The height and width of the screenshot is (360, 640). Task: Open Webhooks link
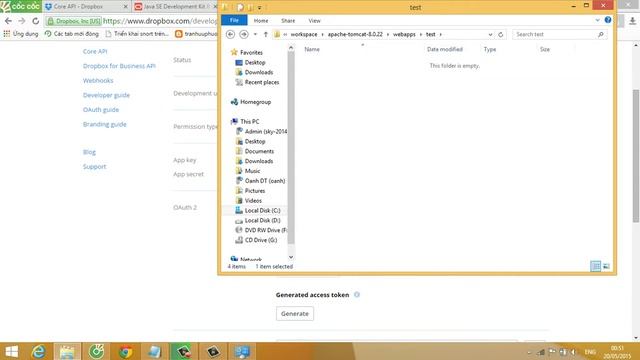point(98,80)
